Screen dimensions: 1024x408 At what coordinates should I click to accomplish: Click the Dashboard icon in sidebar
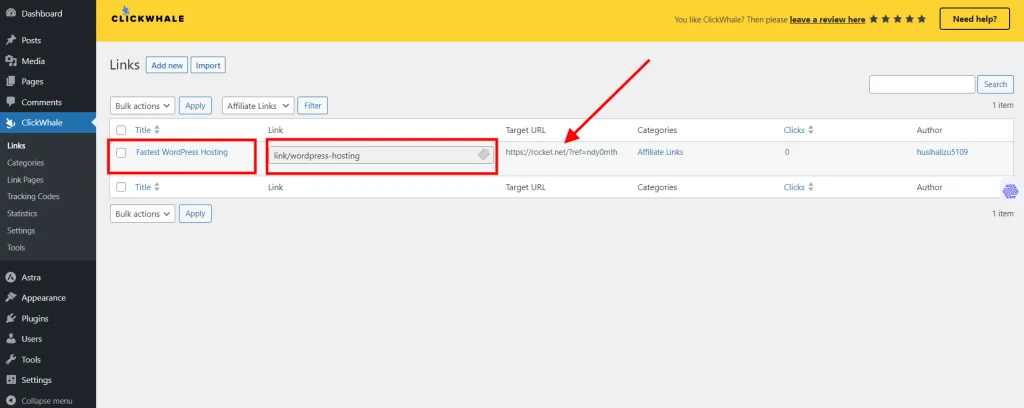tap(10, 14)
